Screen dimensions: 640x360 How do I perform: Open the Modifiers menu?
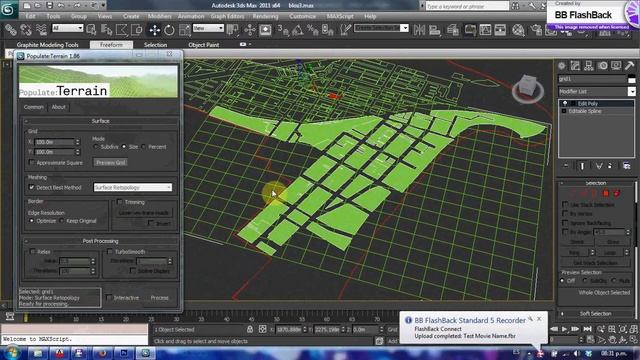coord(159,16)
